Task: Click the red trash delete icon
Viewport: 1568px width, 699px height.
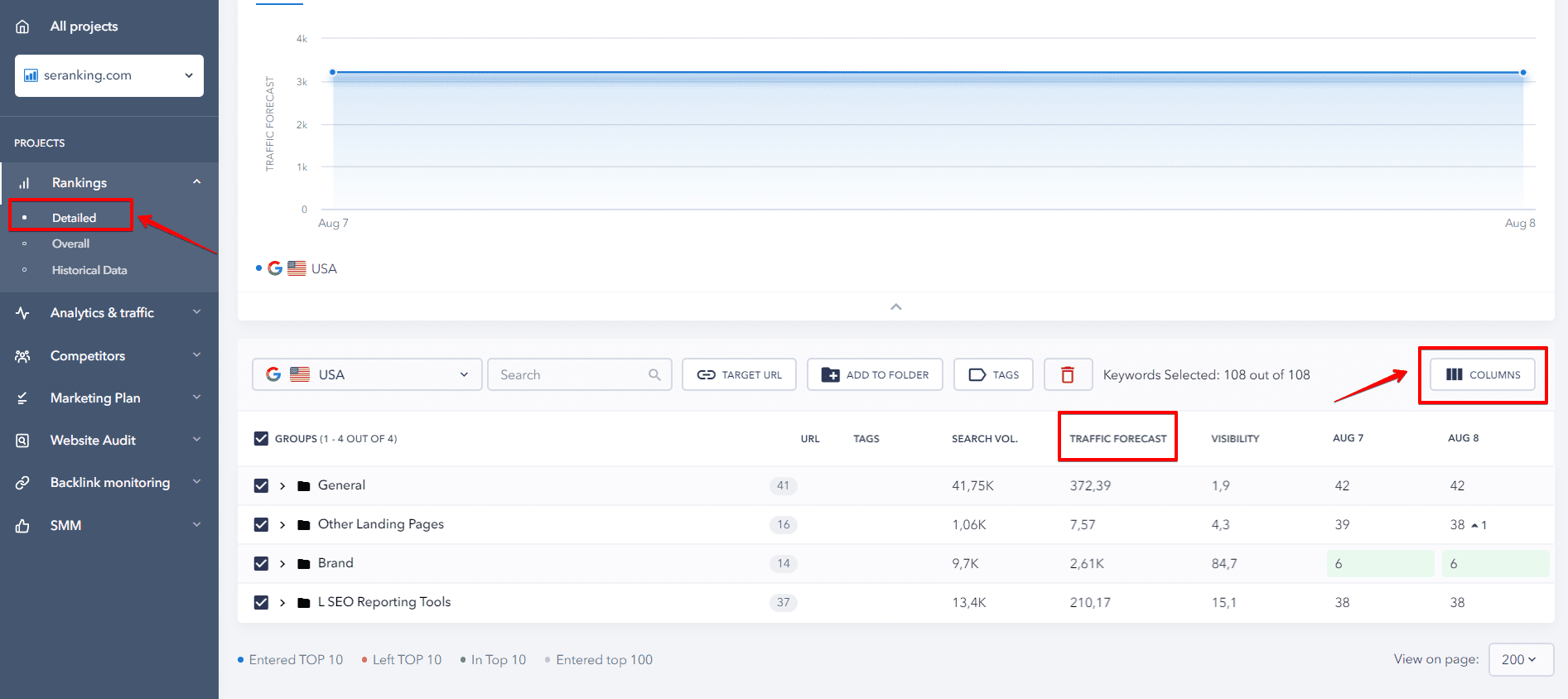Action: [x=1068, y=374]
